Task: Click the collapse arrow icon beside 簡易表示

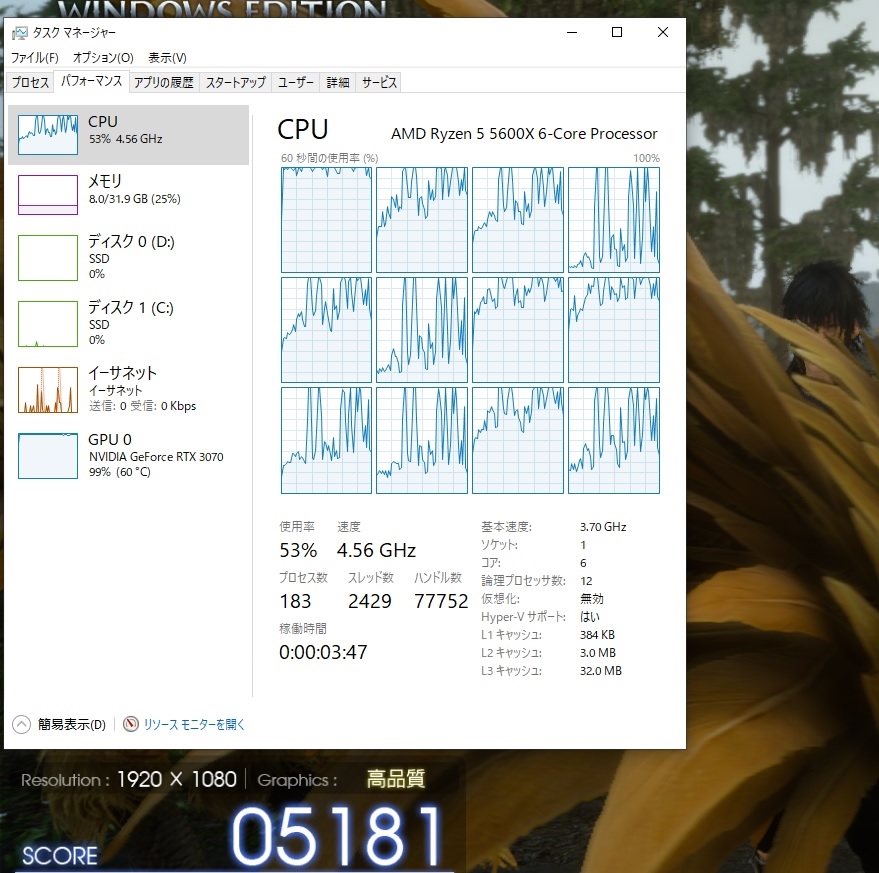Action: [x=21, y=724]
